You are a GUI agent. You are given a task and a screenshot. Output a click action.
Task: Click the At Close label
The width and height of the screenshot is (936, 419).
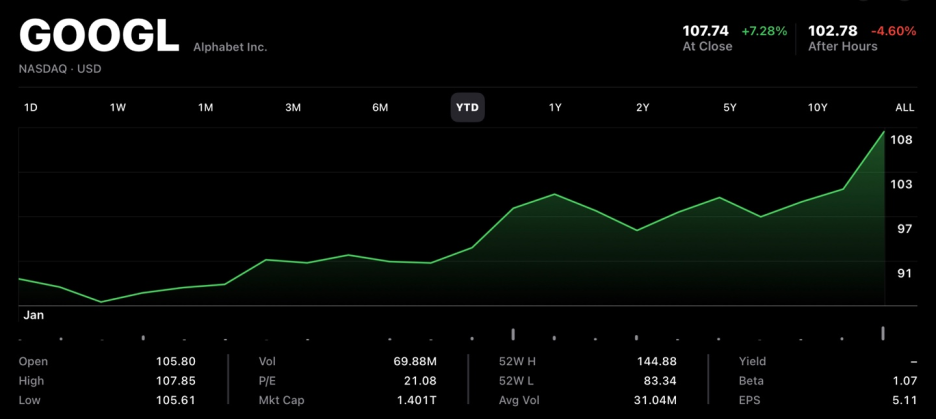point(707,47)
